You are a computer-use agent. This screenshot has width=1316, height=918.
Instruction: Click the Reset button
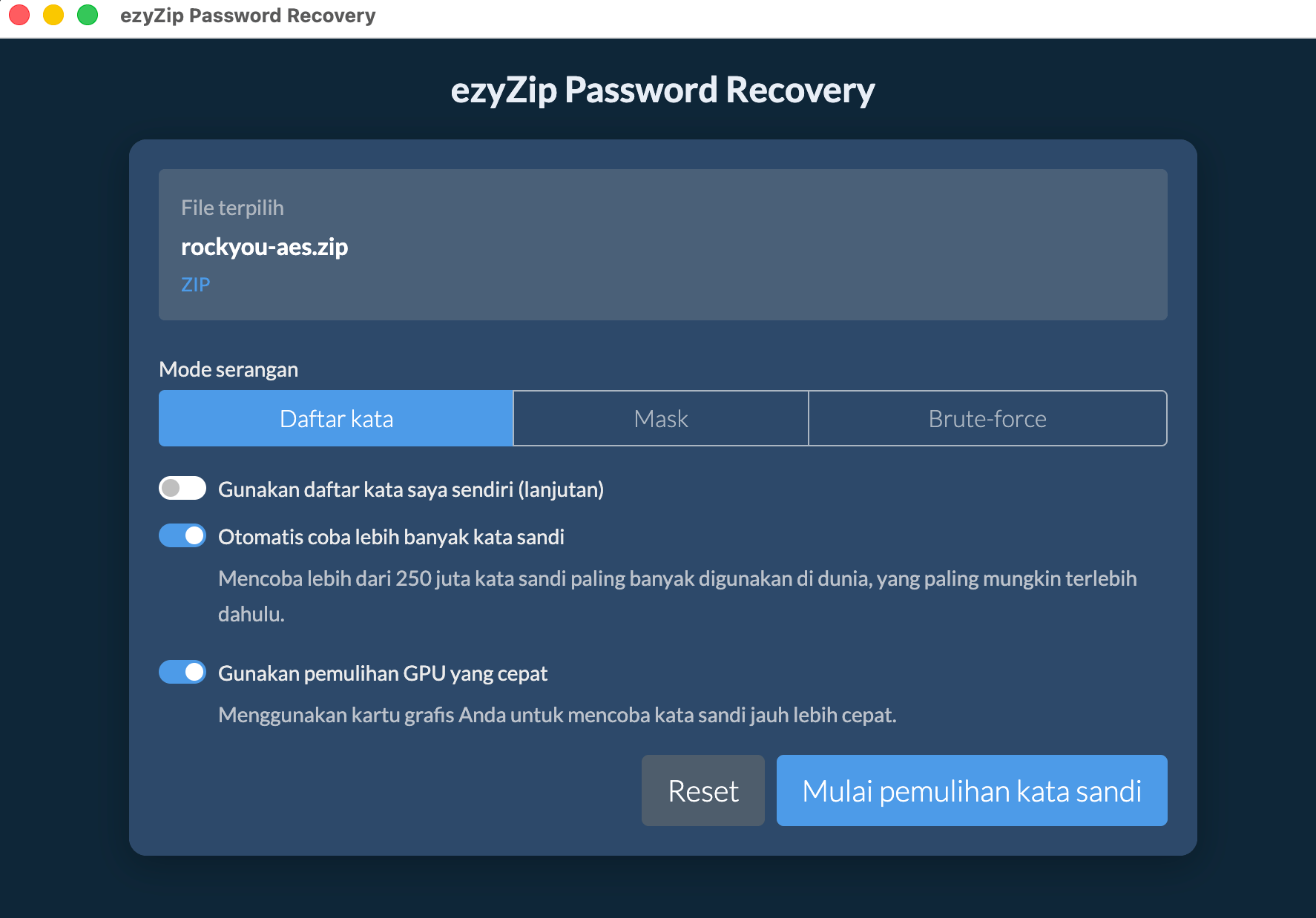703,790
